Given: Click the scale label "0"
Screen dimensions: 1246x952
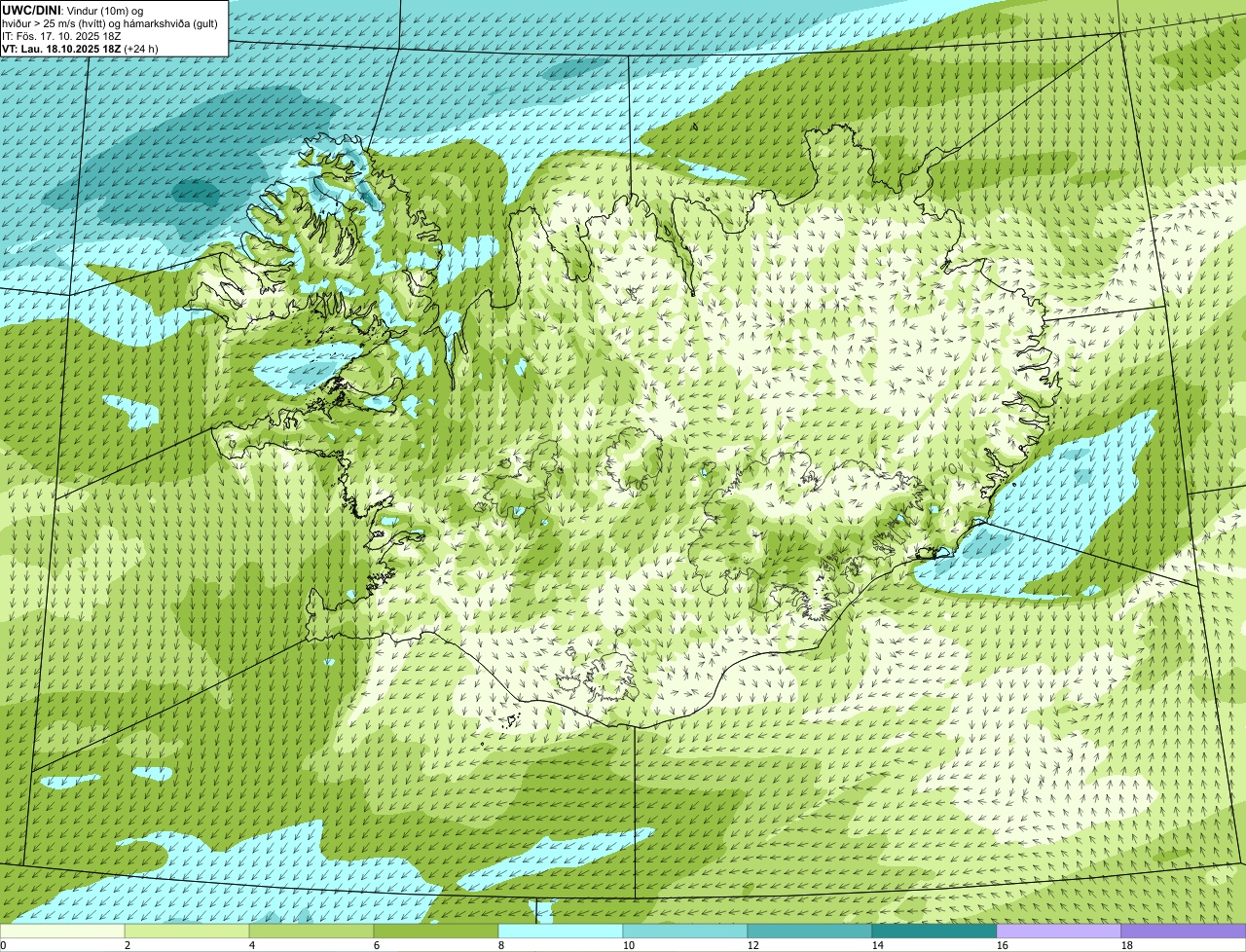Looking at the screenshot, I should [x=4, y=945].
